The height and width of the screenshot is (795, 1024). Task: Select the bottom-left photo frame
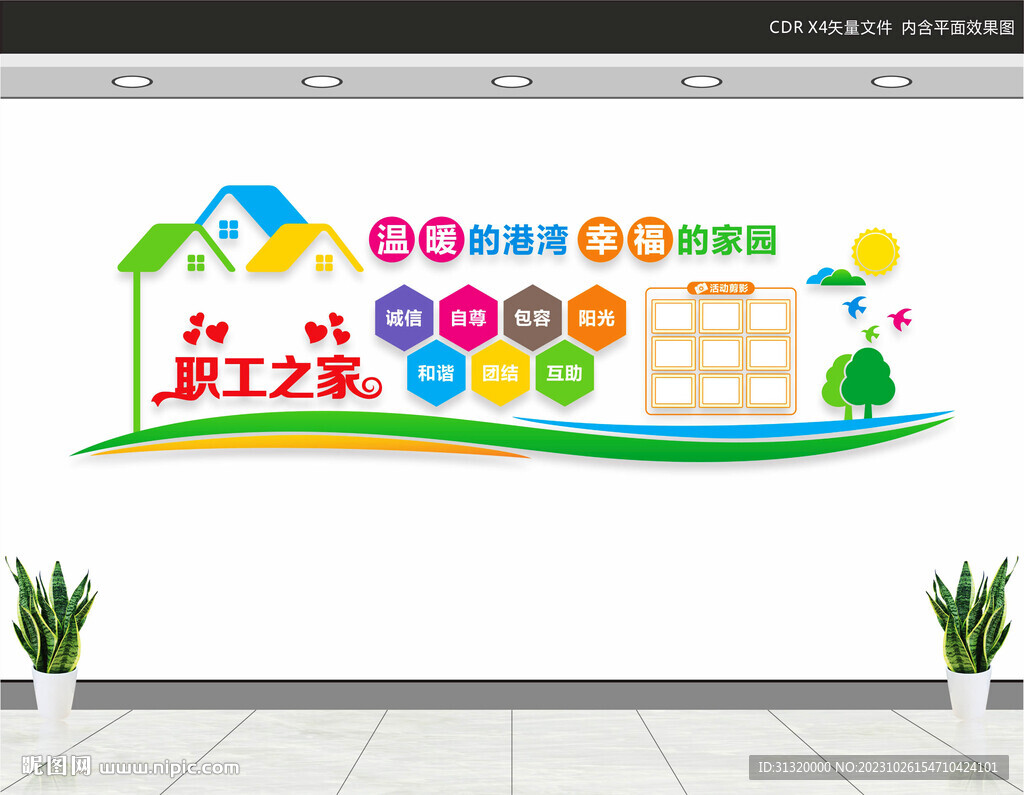[673, 391]
